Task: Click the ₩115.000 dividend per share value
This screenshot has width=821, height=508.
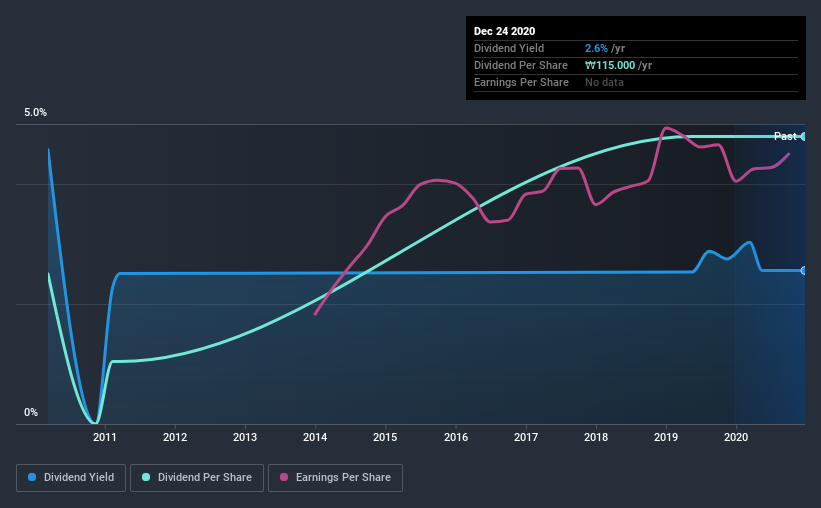Action: click(x=610, y=65)
